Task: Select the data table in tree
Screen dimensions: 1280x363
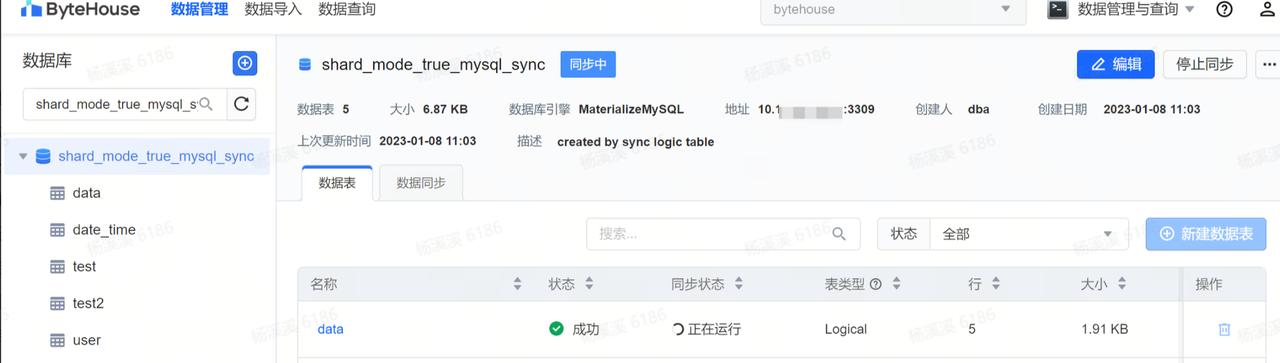Action: (86, 193)
